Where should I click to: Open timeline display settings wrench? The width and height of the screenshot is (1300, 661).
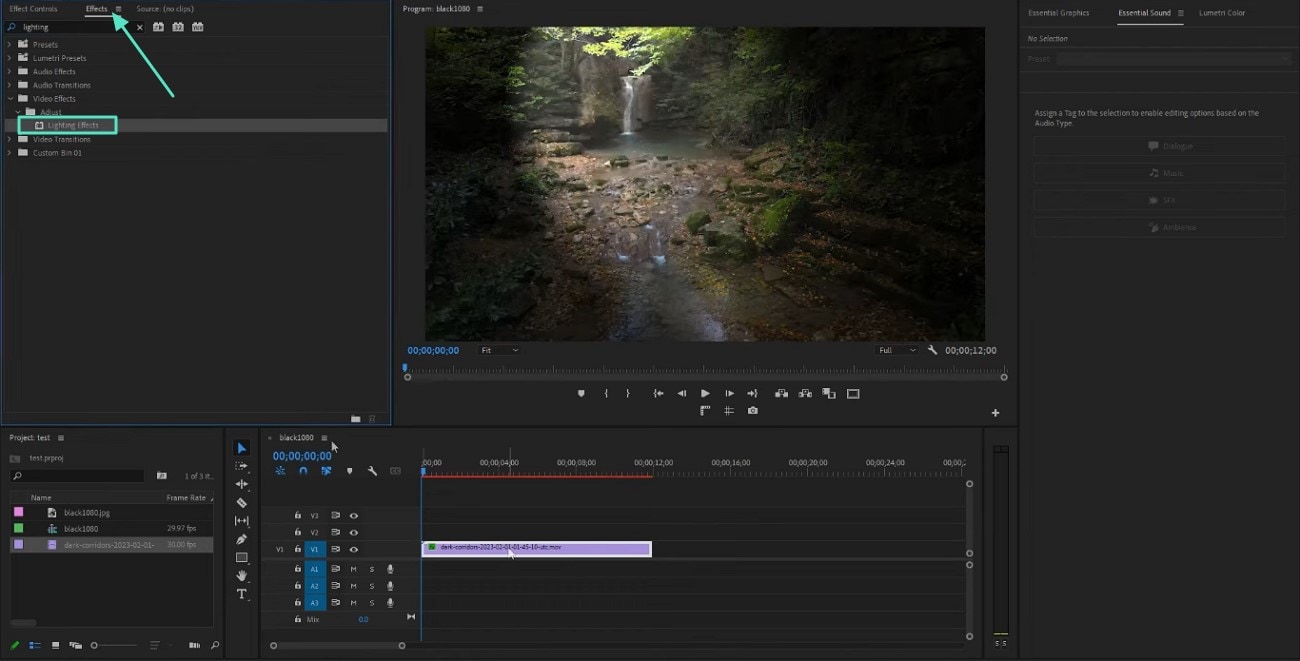point(372,471)
